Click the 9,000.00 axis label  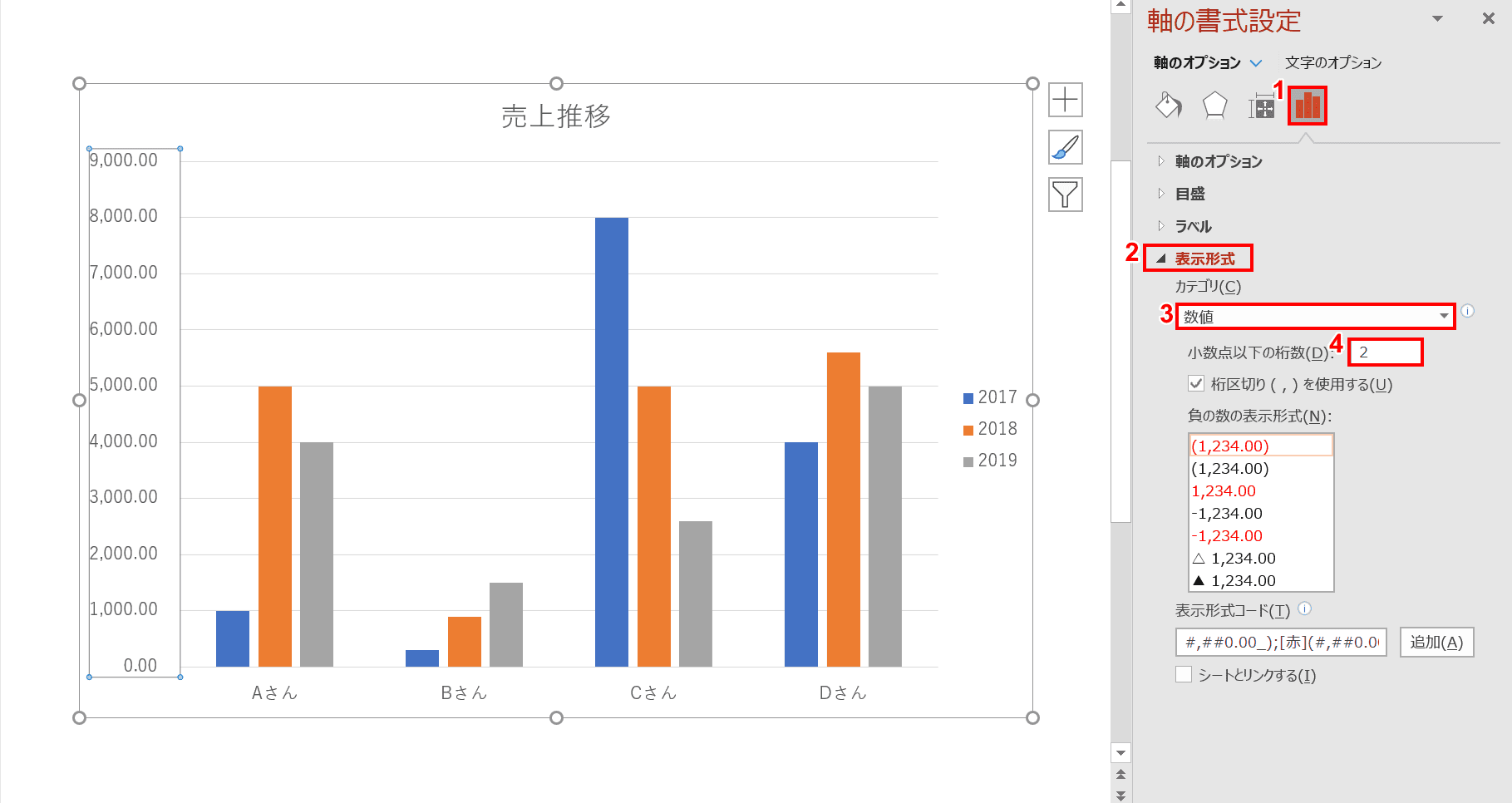pyautogui.click(x=124, y=160)
